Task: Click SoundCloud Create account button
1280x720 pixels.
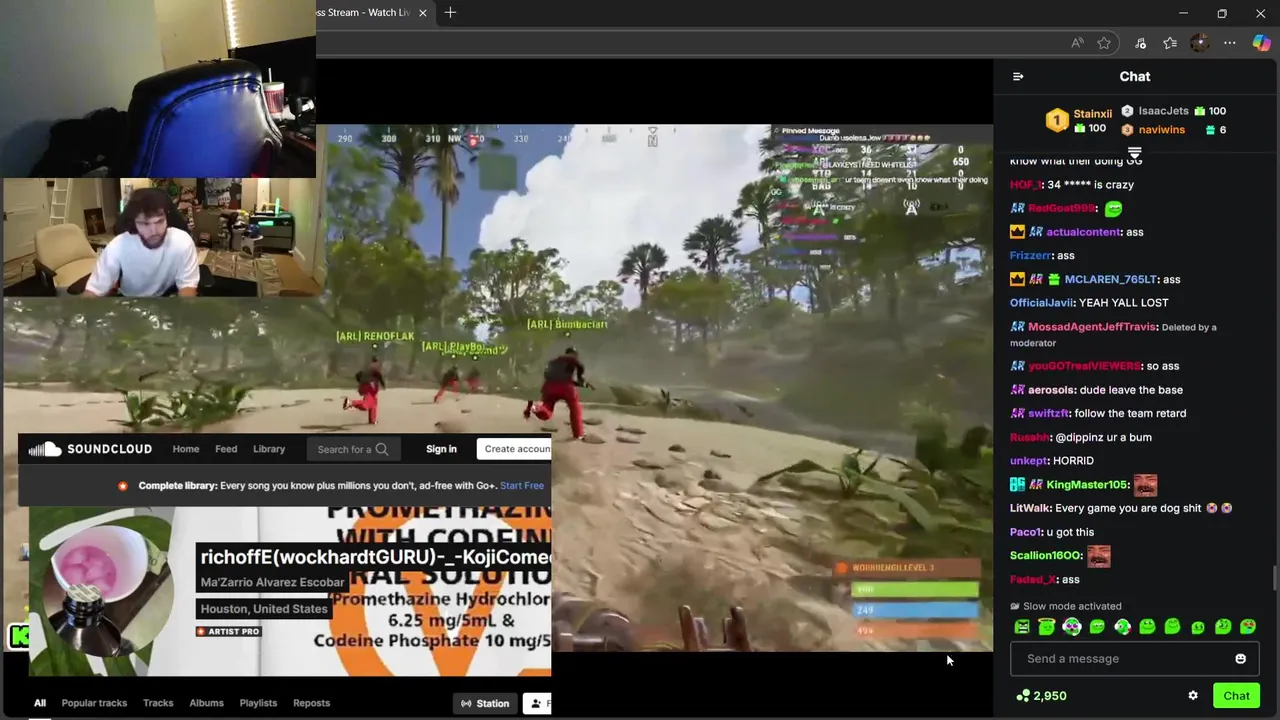Action: click(514, 449)
